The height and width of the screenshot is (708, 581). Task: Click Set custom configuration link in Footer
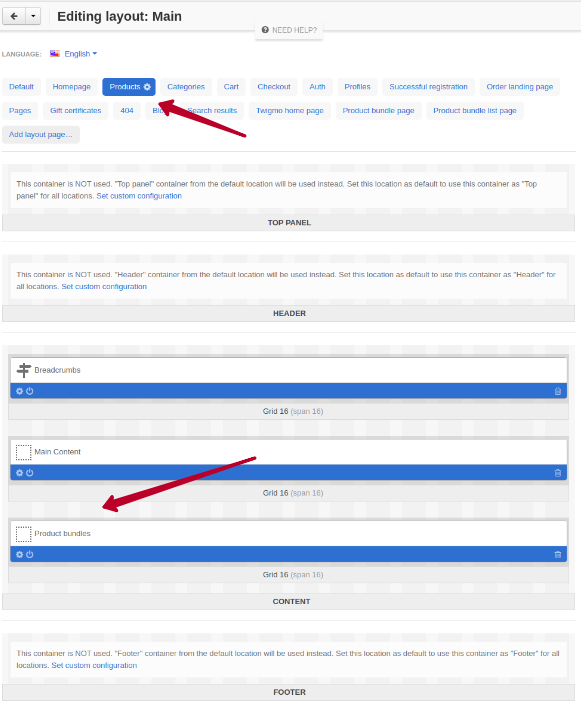[x=94, y=665]
